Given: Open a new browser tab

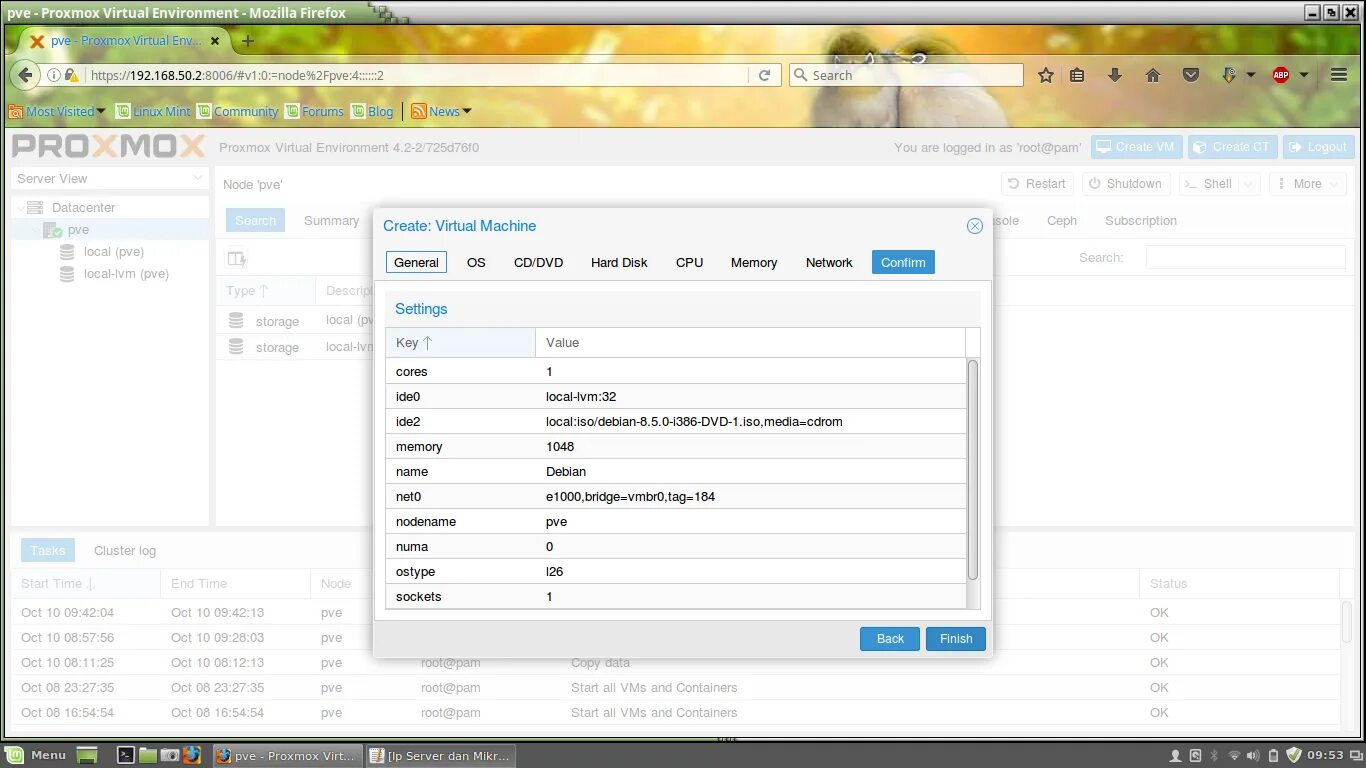Looking at the screenshot, I should pyautogui.click(x=248, y=41).
